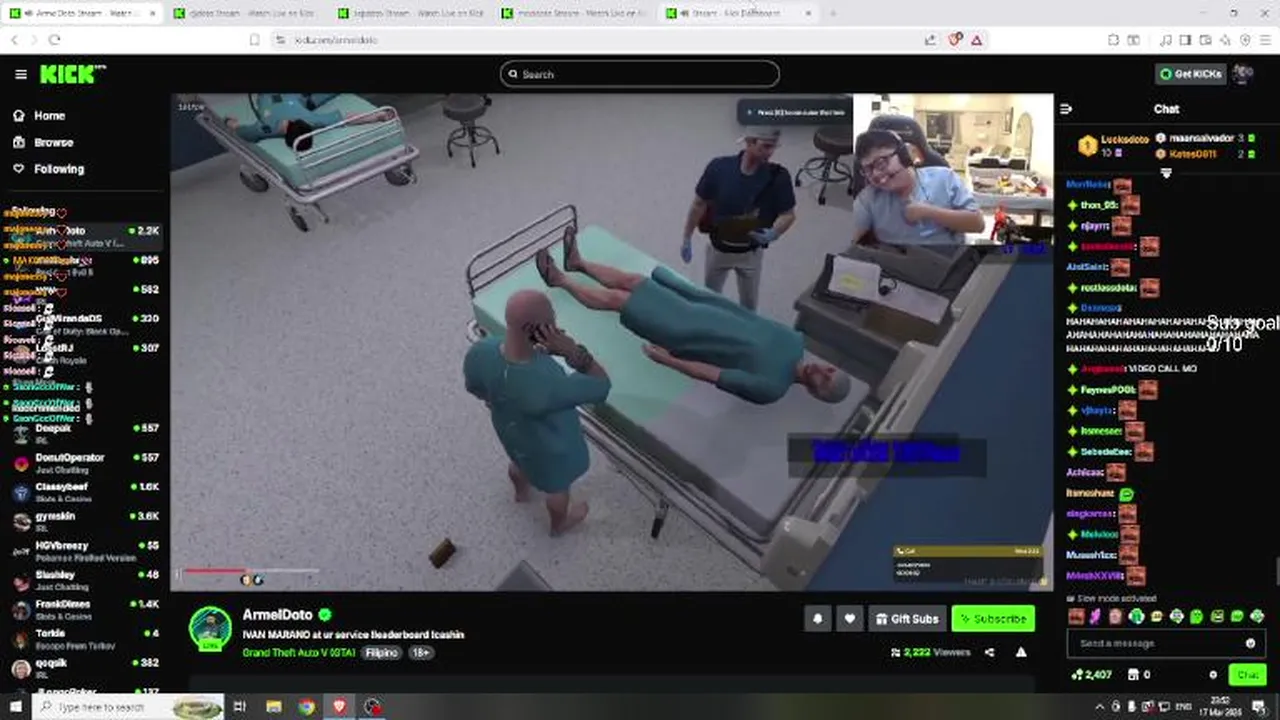
Task: Open the chat settings gear icon
Action: coord(1213,675)
